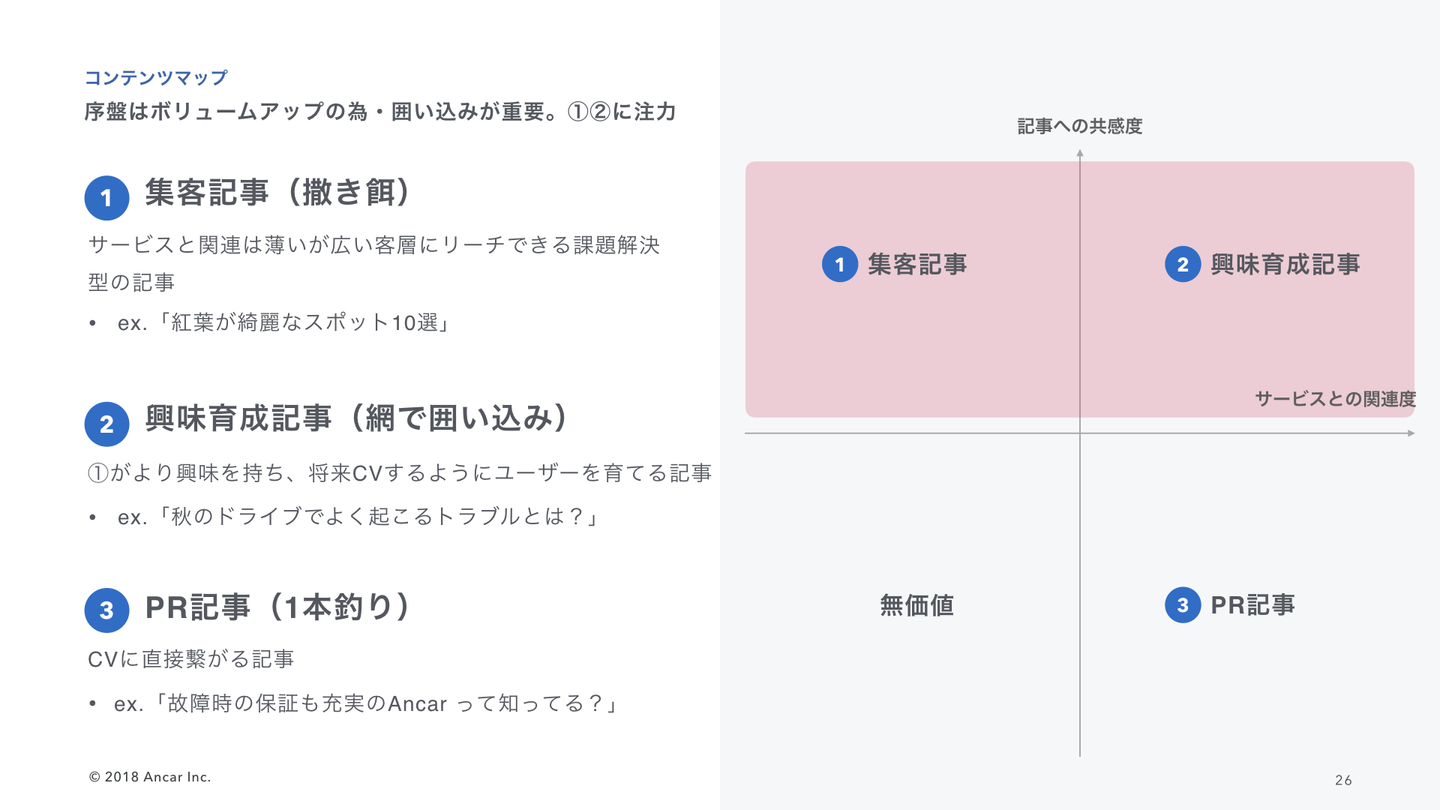The image size is (1440, 810).
Task: Click the number 2 badge beside 興味育成記事（網で囲い込み）
Action: click(107, 425)
